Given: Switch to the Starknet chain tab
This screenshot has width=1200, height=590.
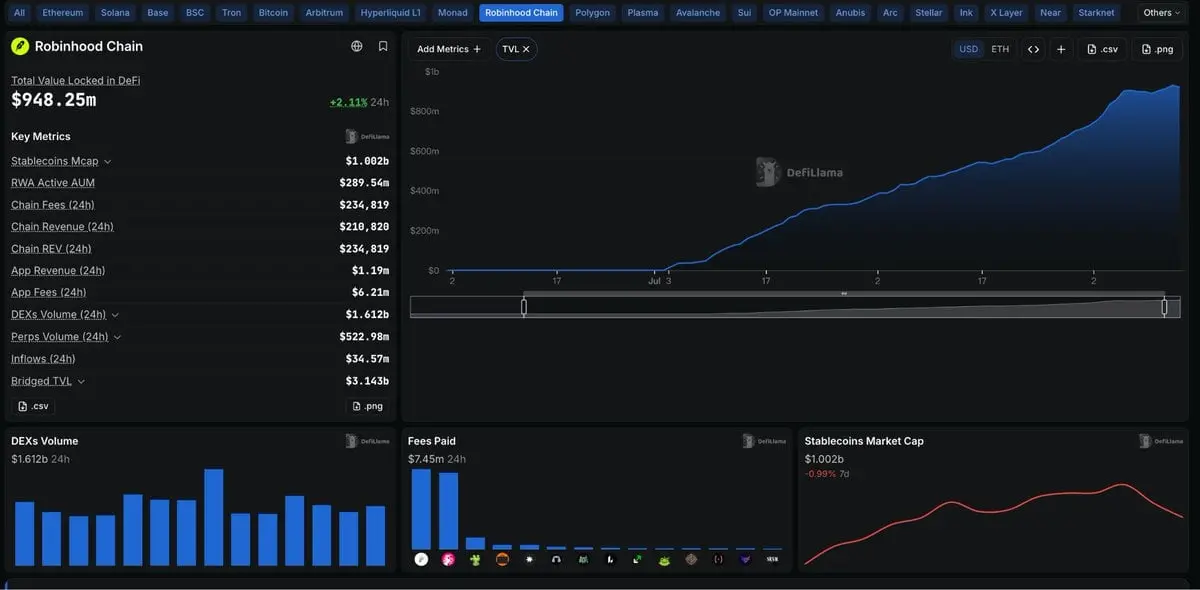Looking at the screenshot, I should point(1097,13).
